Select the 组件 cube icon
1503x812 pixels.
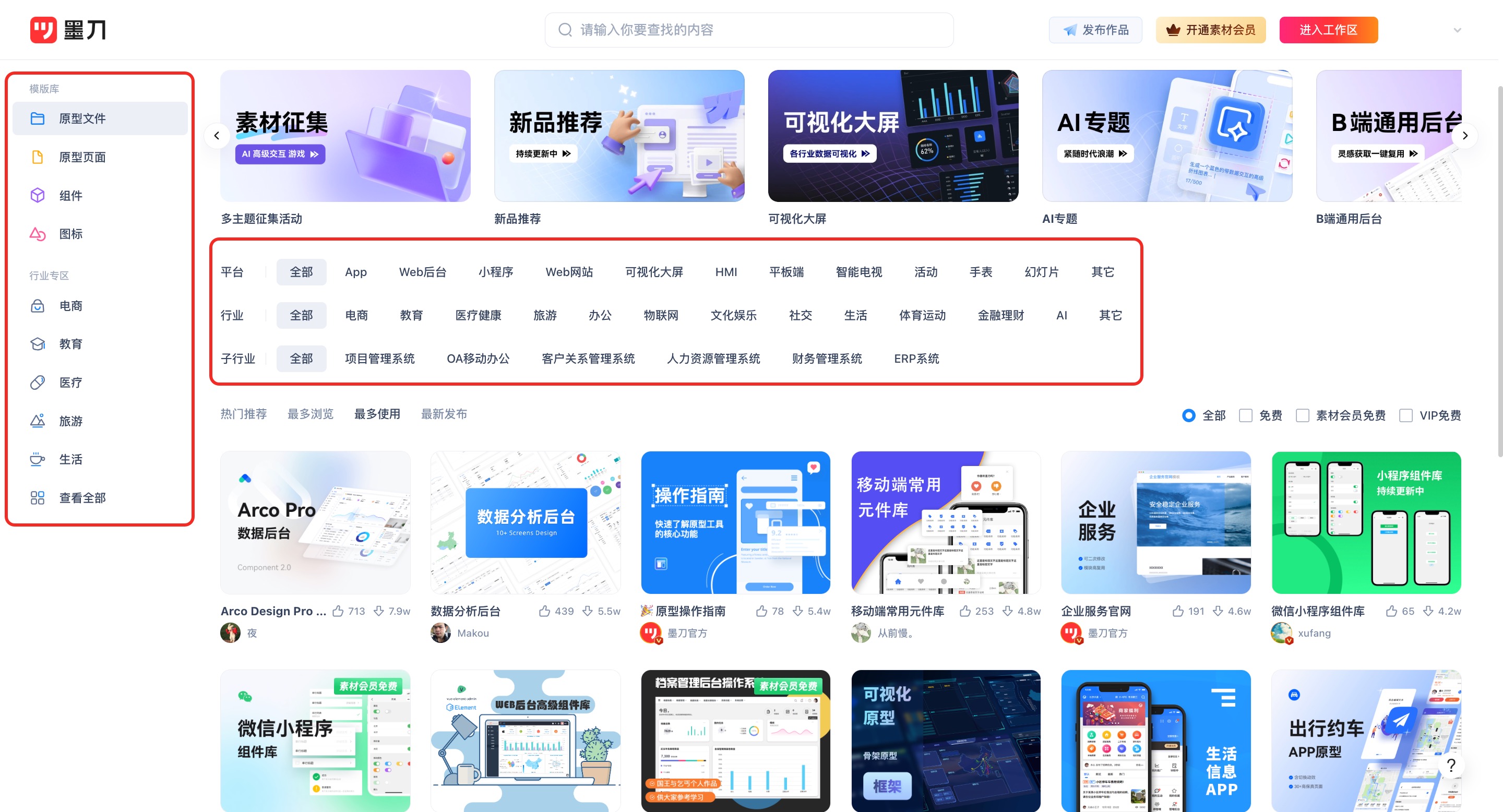point(38,195)
